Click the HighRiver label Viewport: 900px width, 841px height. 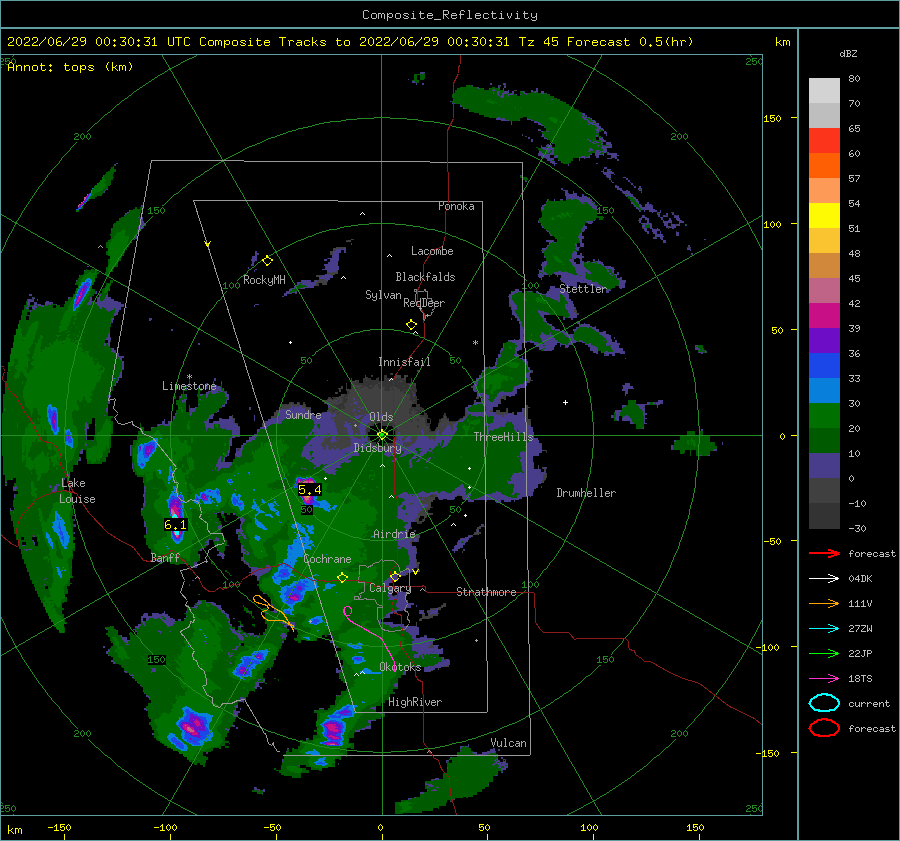(415, 702)
